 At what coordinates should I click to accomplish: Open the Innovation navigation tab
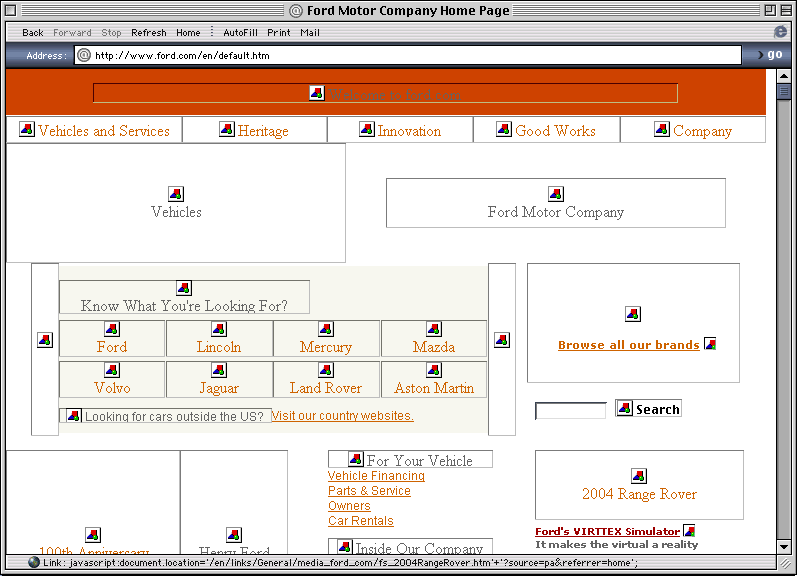pyautogui.click(x=399, y=130)
